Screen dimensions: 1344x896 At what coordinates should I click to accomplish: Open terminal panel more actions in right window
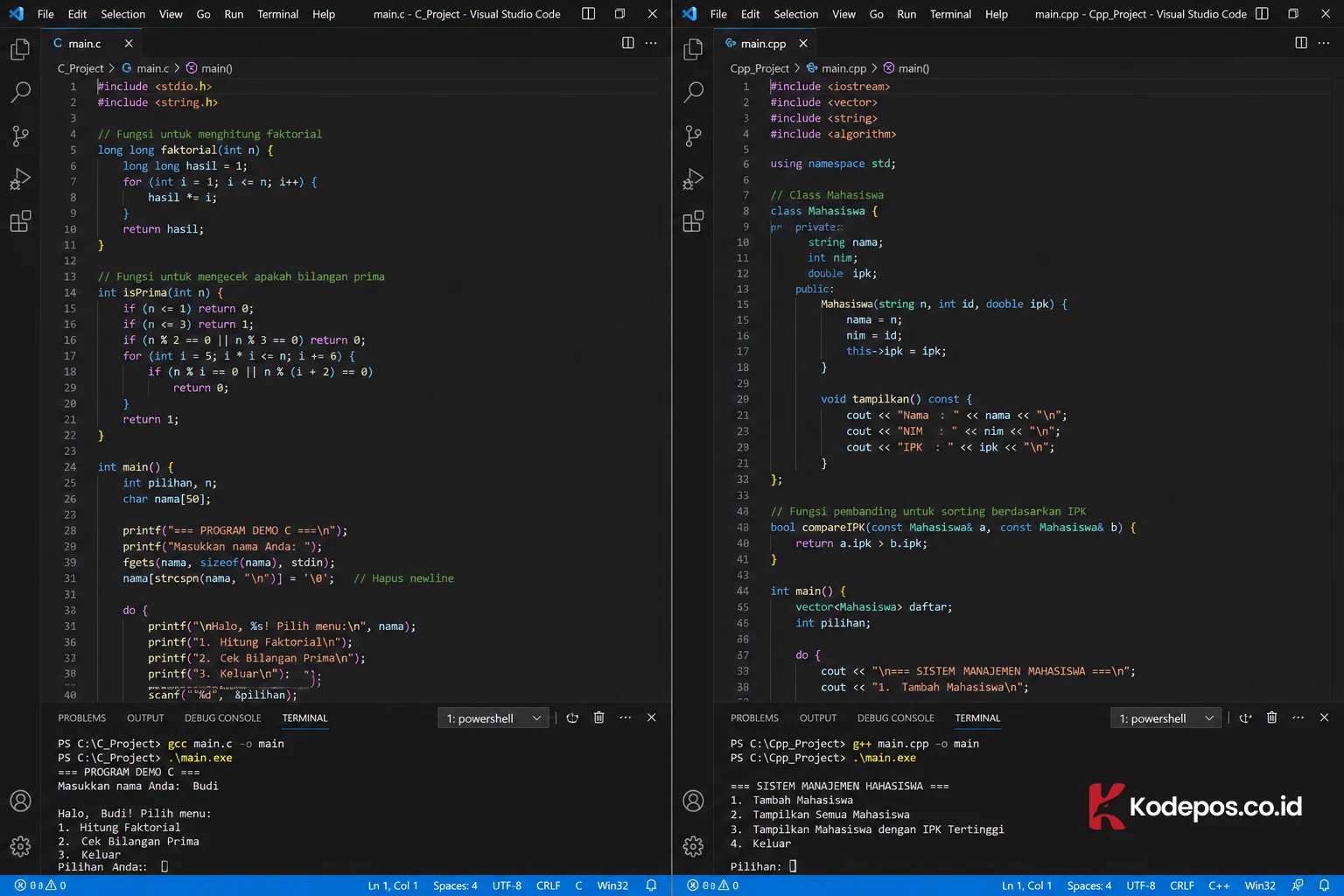tap(1298, 717)
